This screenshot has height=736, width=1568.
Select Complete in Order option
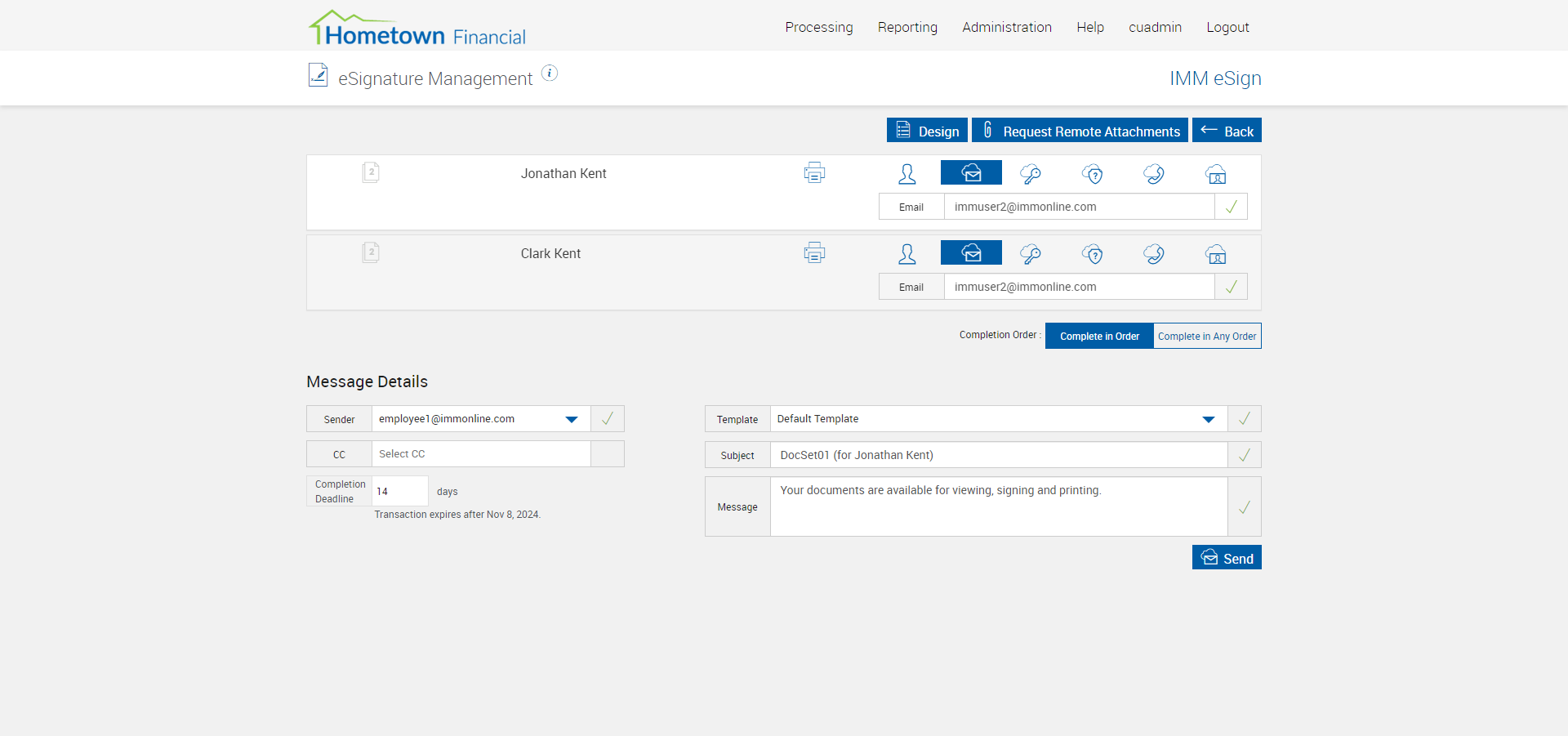(1099, 337)
